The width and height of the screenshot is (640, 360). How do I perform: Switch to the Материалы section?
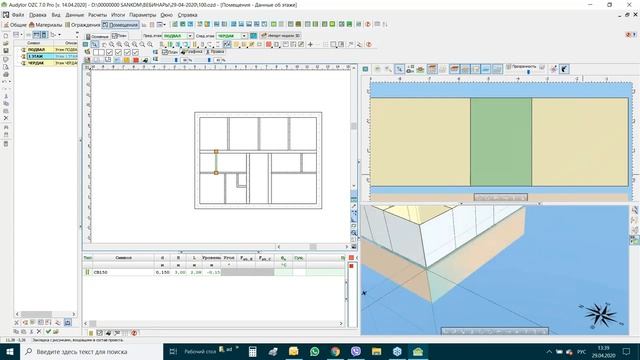tap(45, 24)
